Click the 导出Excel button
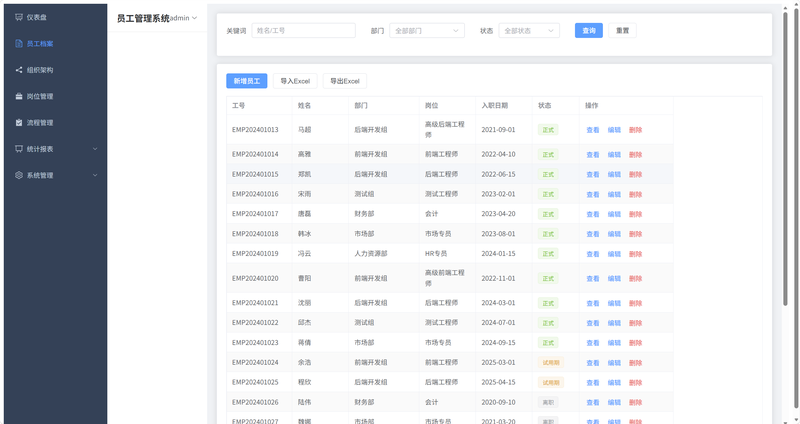The width and height of the screenshot is (800, 424). [x=345, y=81]
